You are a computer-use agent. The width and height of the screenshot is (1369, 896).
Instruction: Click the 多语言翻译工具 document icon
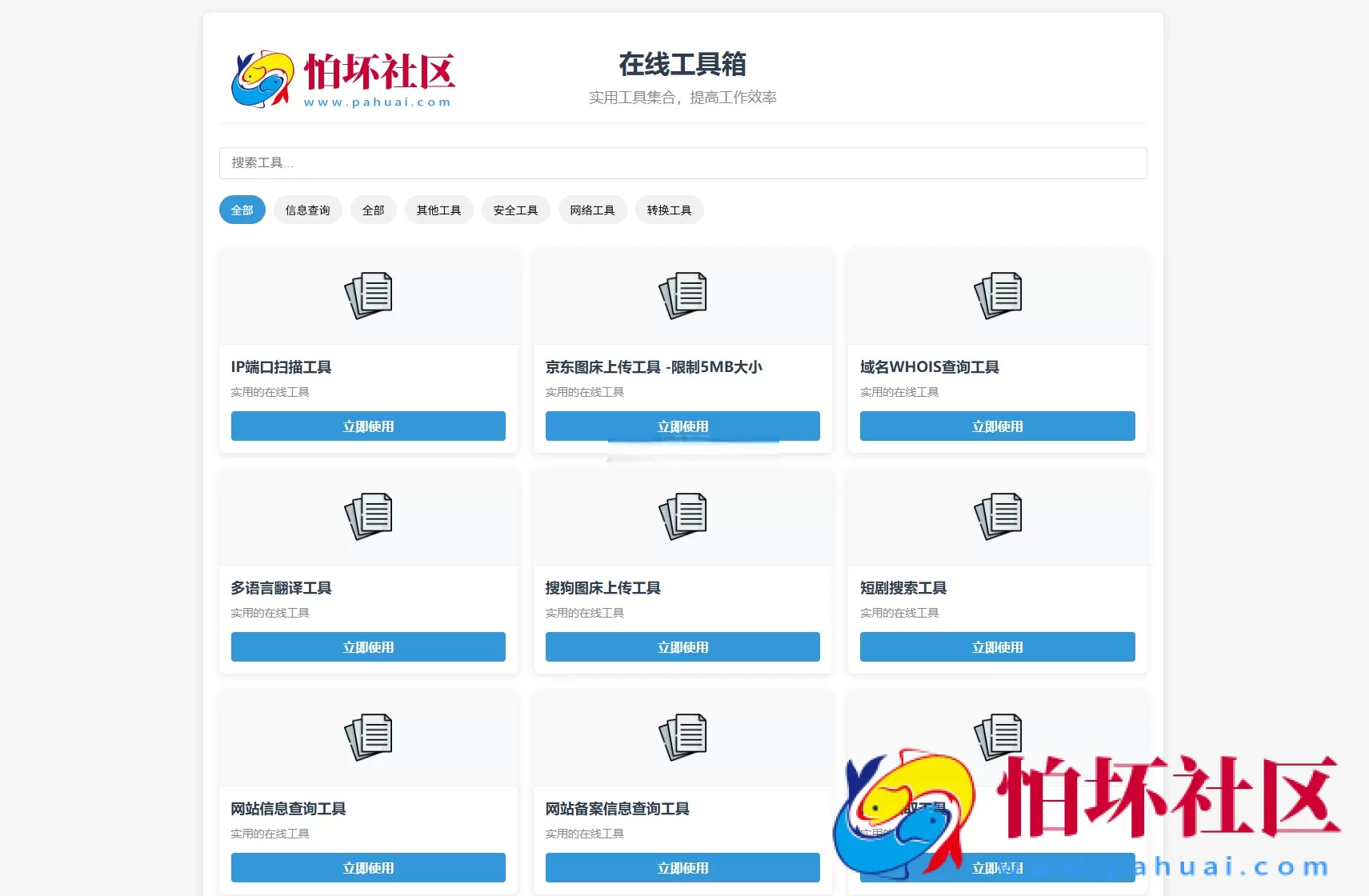click(x=367, y=516)
